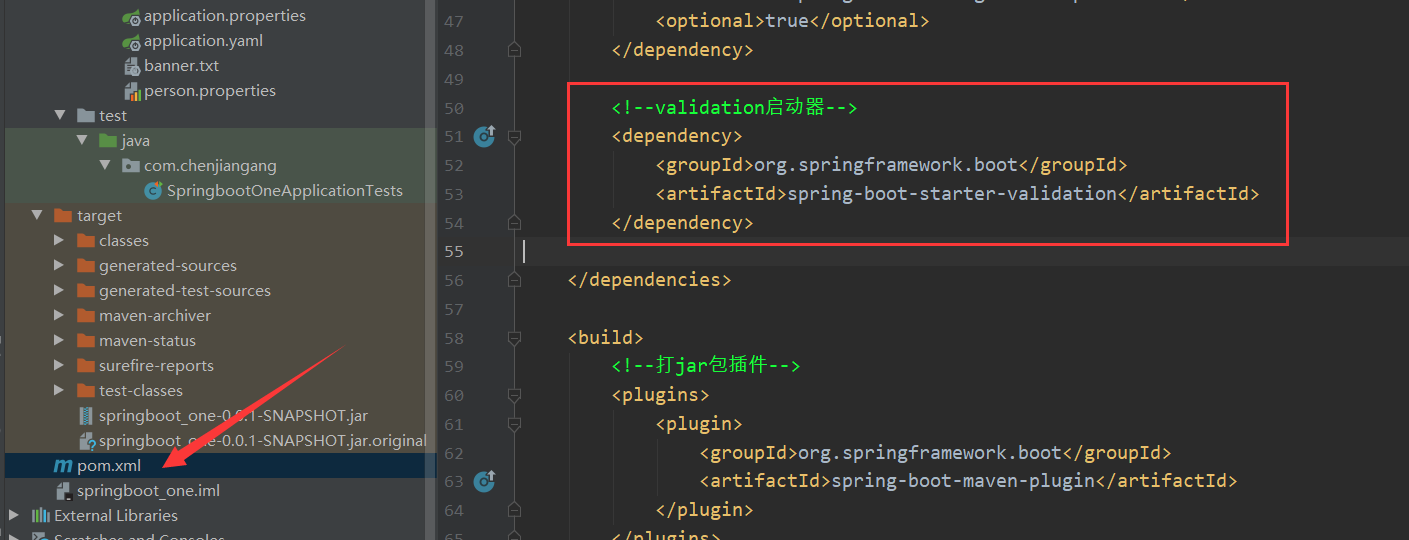Expand the classes folder
This screenshot has height=540, width=1409.
click(x=60, y=241)
